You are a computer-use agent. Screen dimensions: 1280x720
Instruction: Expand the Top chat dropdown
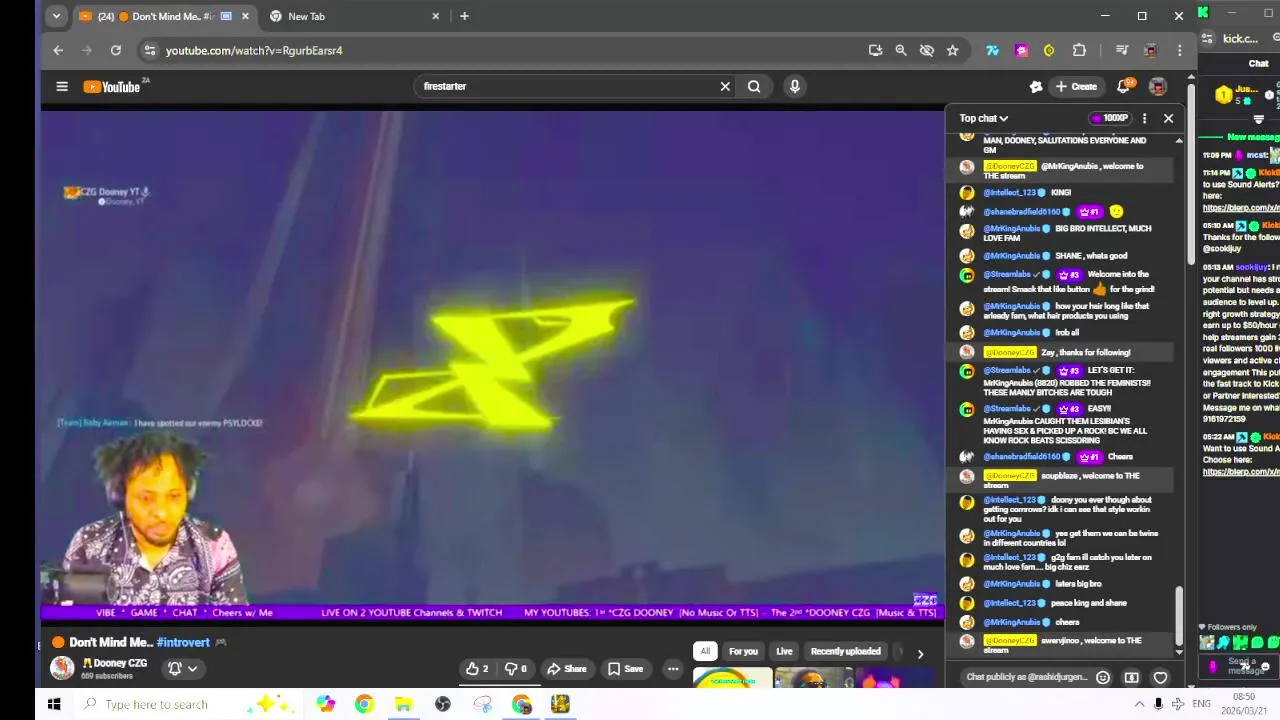point(984,118)
